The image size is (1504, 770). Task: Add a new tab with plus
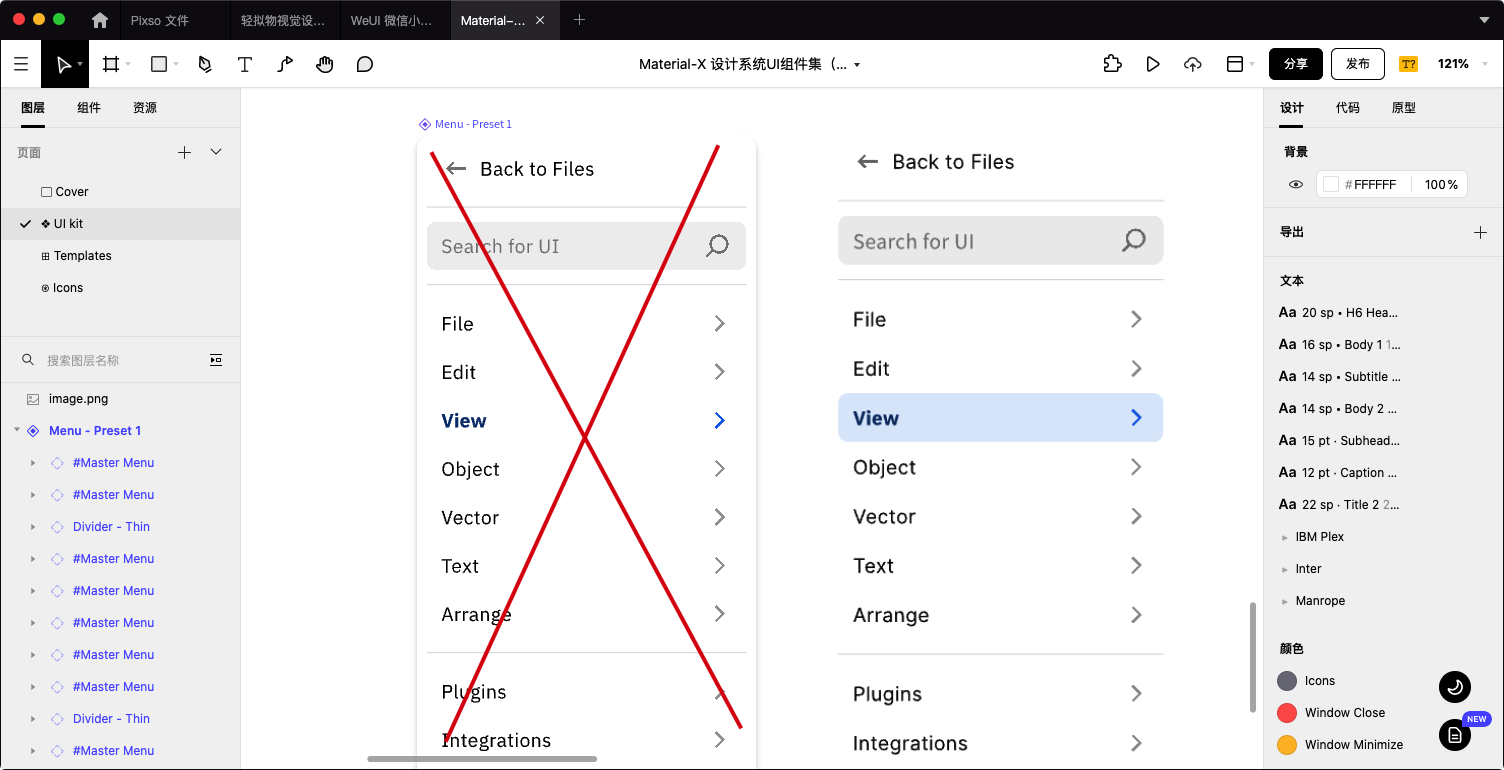click(579, 20)
